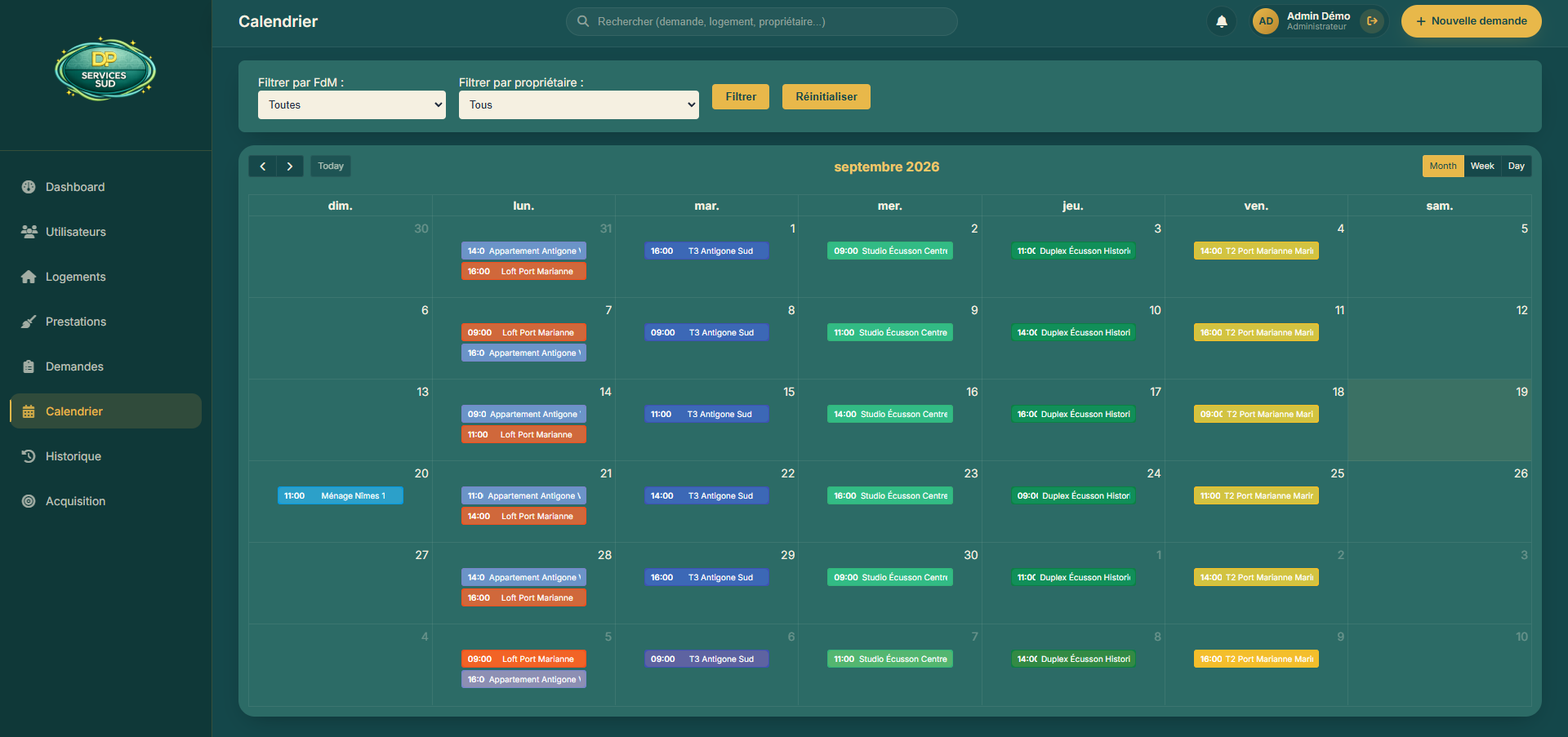Click the Prestations broom icon
Image resolution: width=1568 pixels, height=737 pixels.
coord(29,322)
